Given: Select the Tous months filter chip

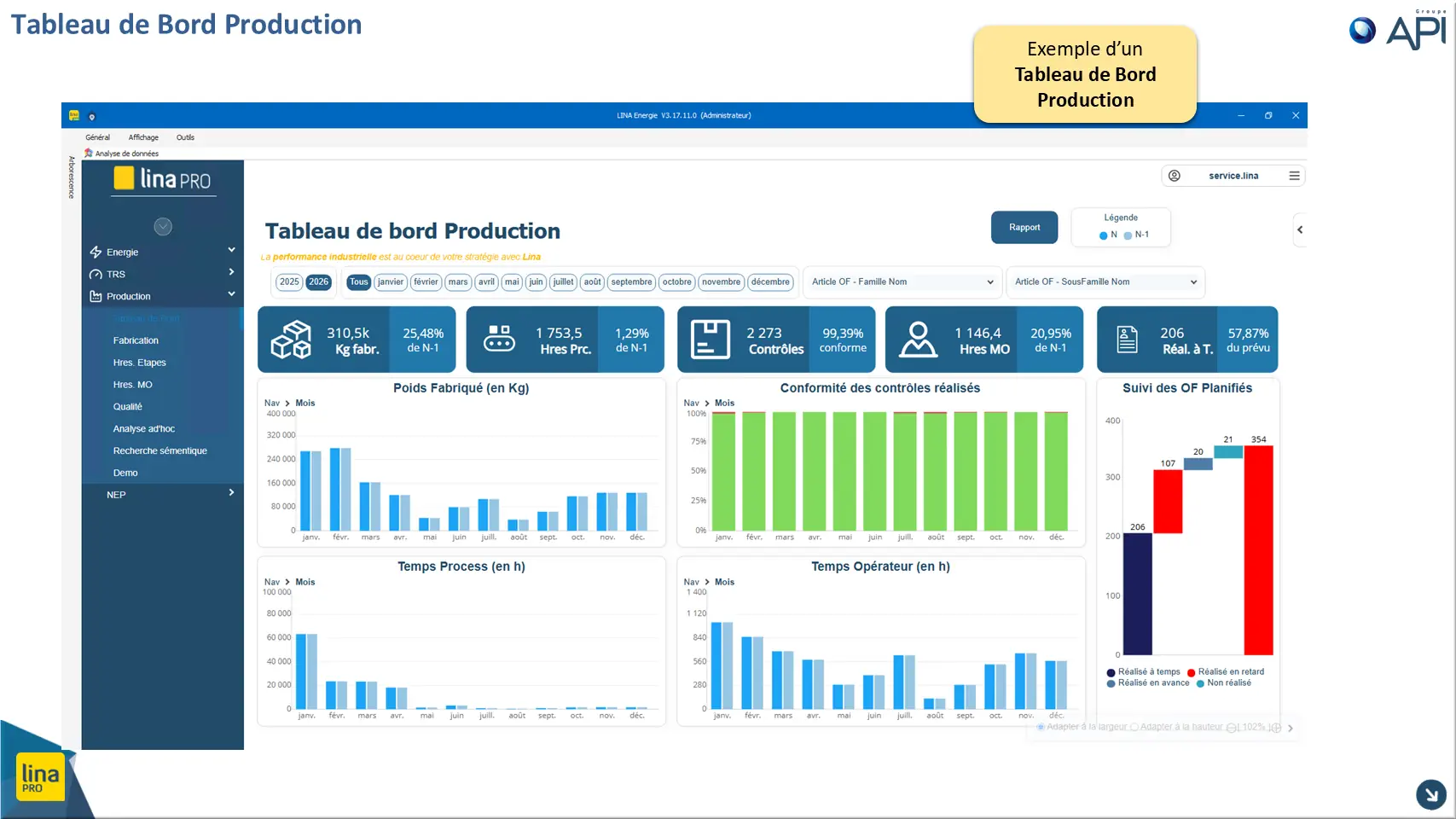Looking at the screenshot, I should (359, 282).
